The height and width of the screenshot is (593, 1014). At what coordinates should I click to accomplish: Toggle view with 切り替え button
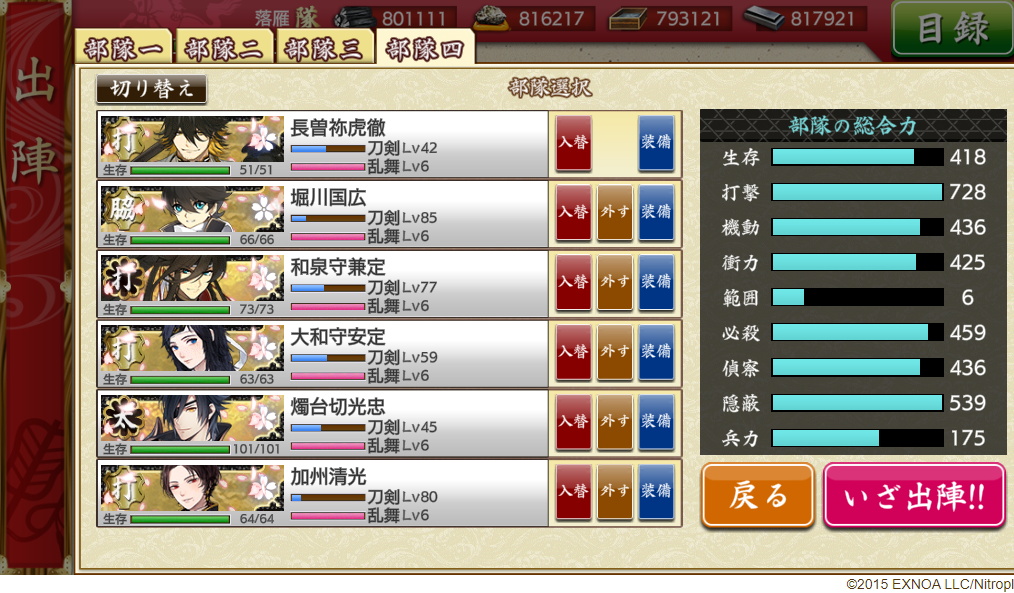point(151,89)
